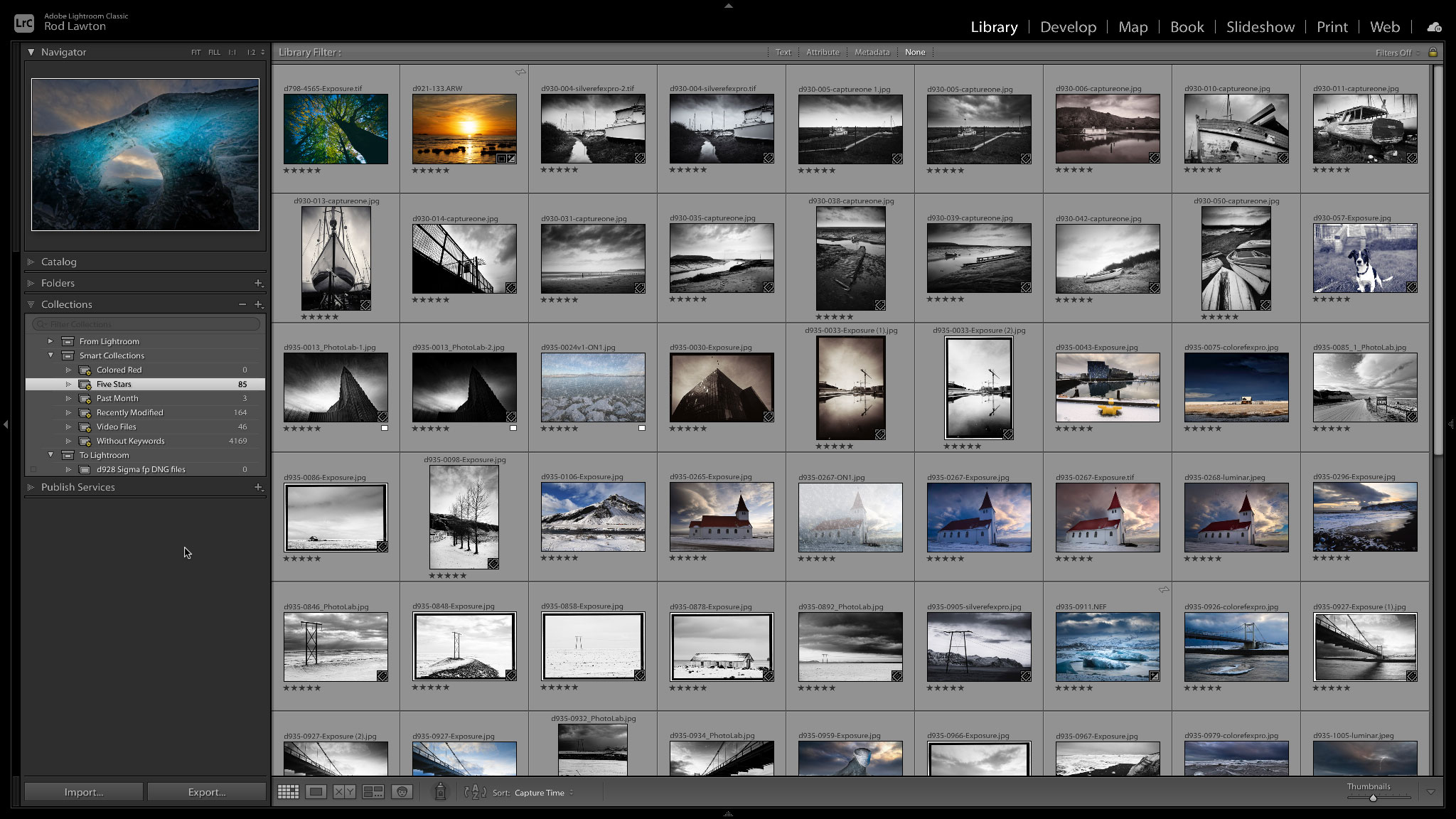Adjust the Thumbnails size slider
Screen dimensions: 1456x819
pyautogui.click(x=1373, y=798)
